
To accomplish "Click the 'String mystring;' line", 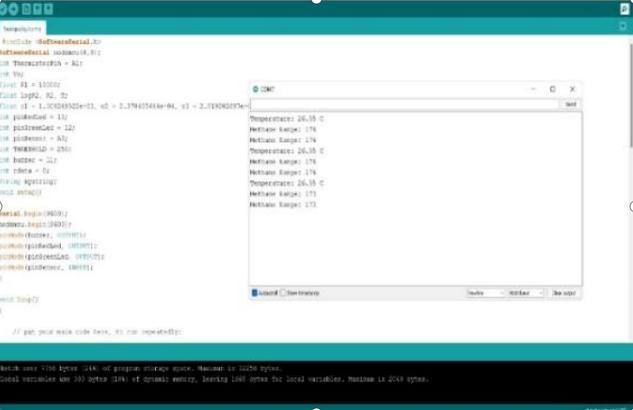I will pos(28,182).
